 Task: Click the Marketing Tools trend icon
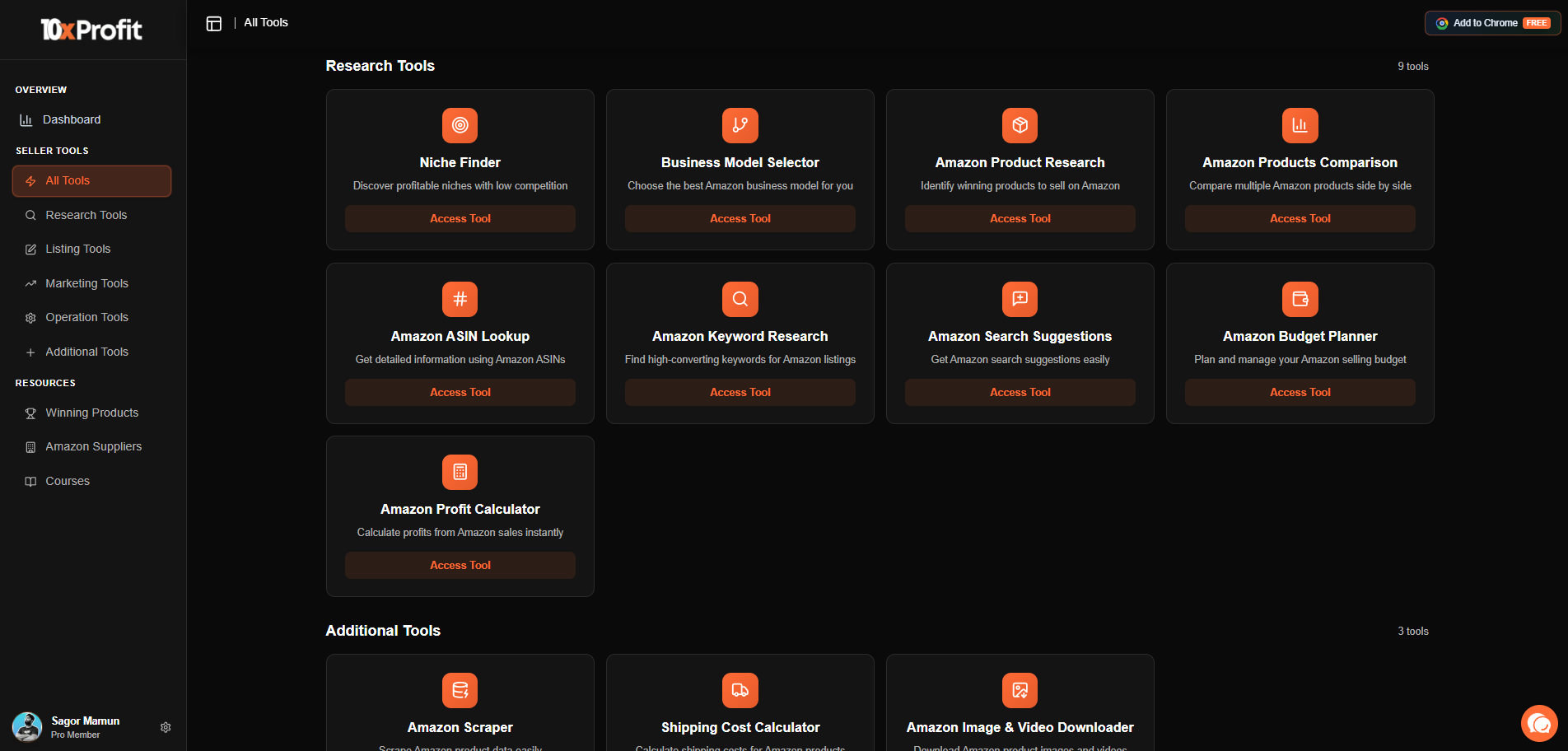click(30, 284)
